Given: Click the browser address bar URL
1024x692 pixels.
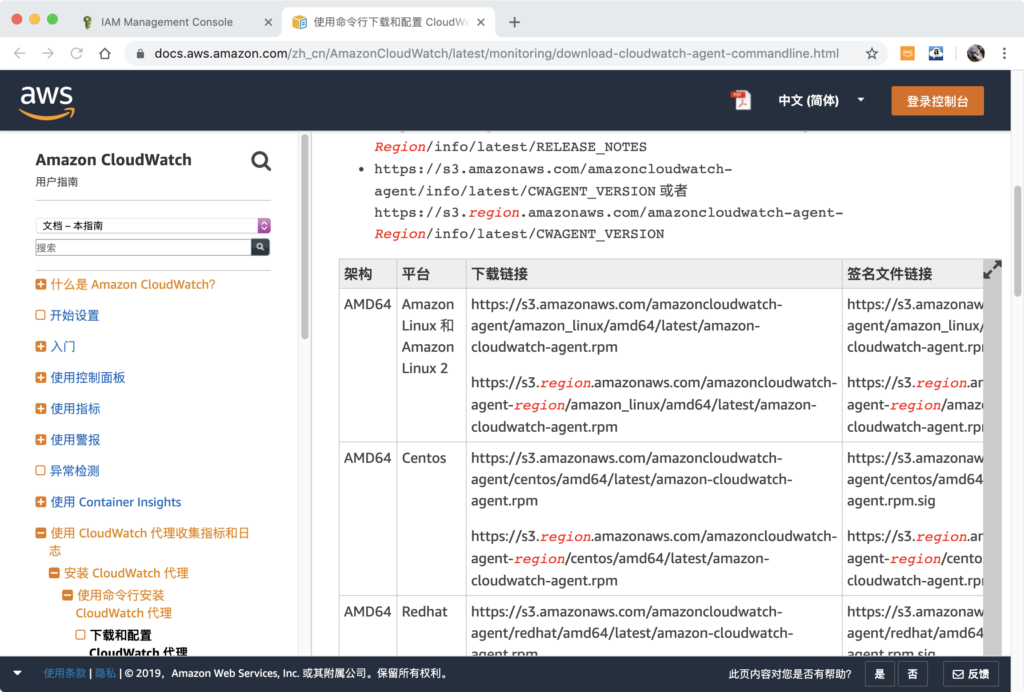Looking at the screenshot, I should [496, 54].
